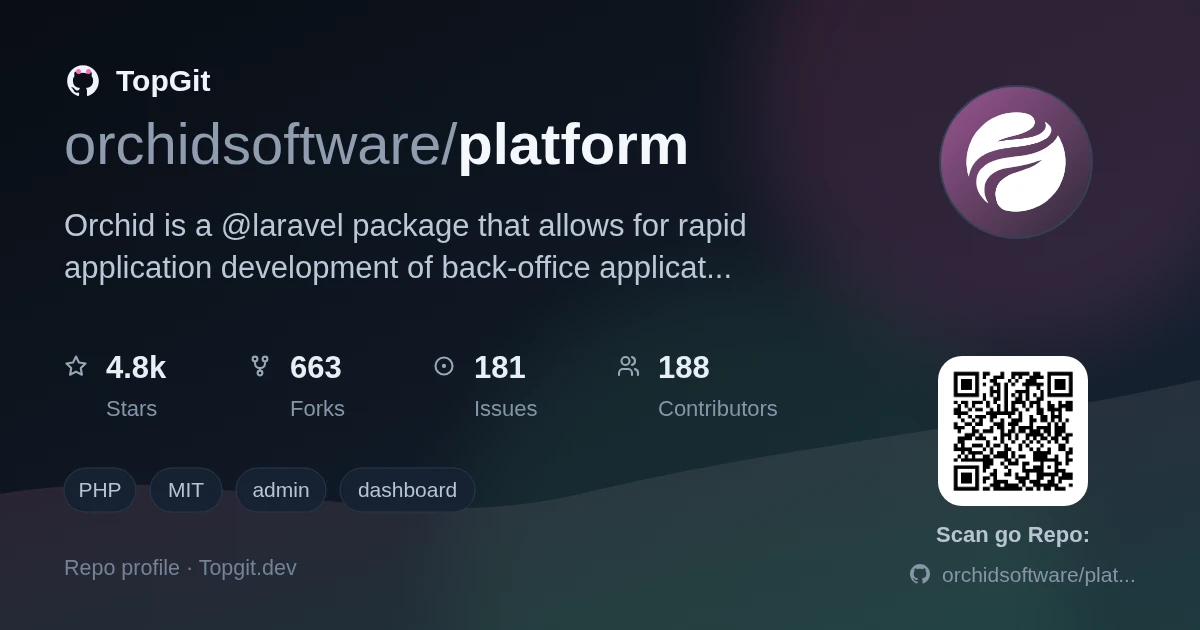Click the 4.8k stars count

pyautogui.click(x=136, y=367)
